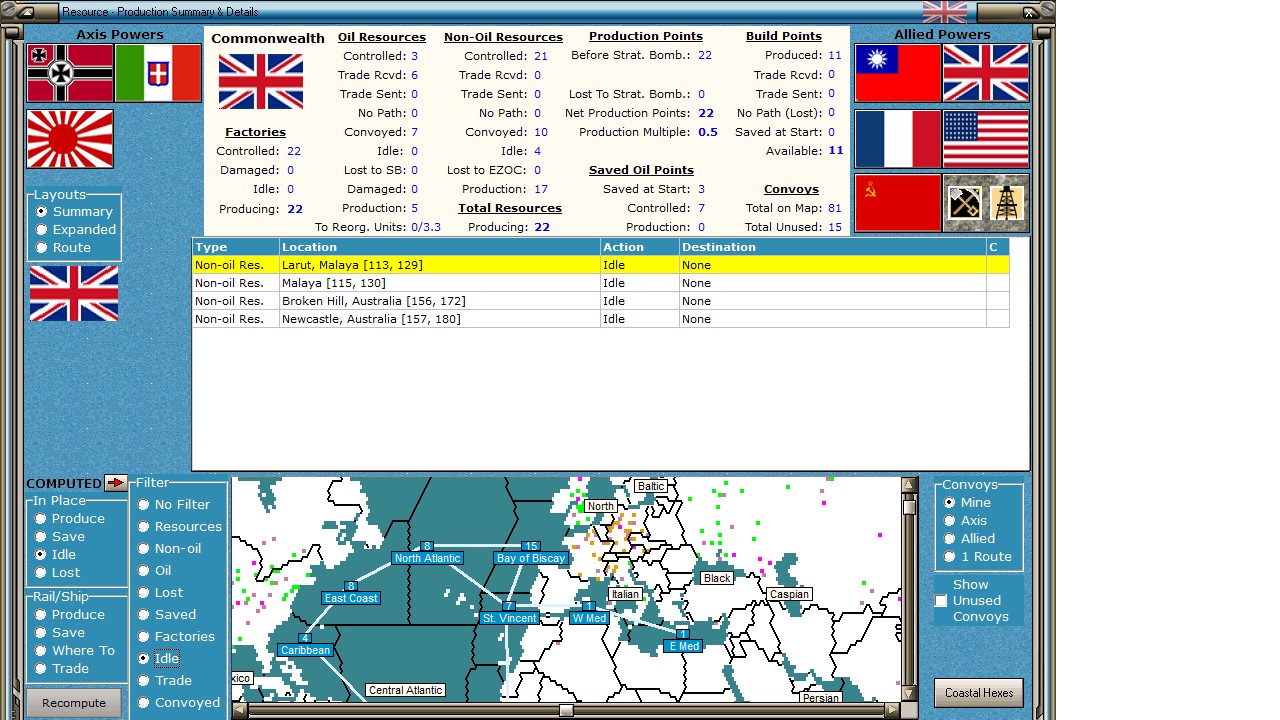Select the Soviet Union flag

[898, 203]
